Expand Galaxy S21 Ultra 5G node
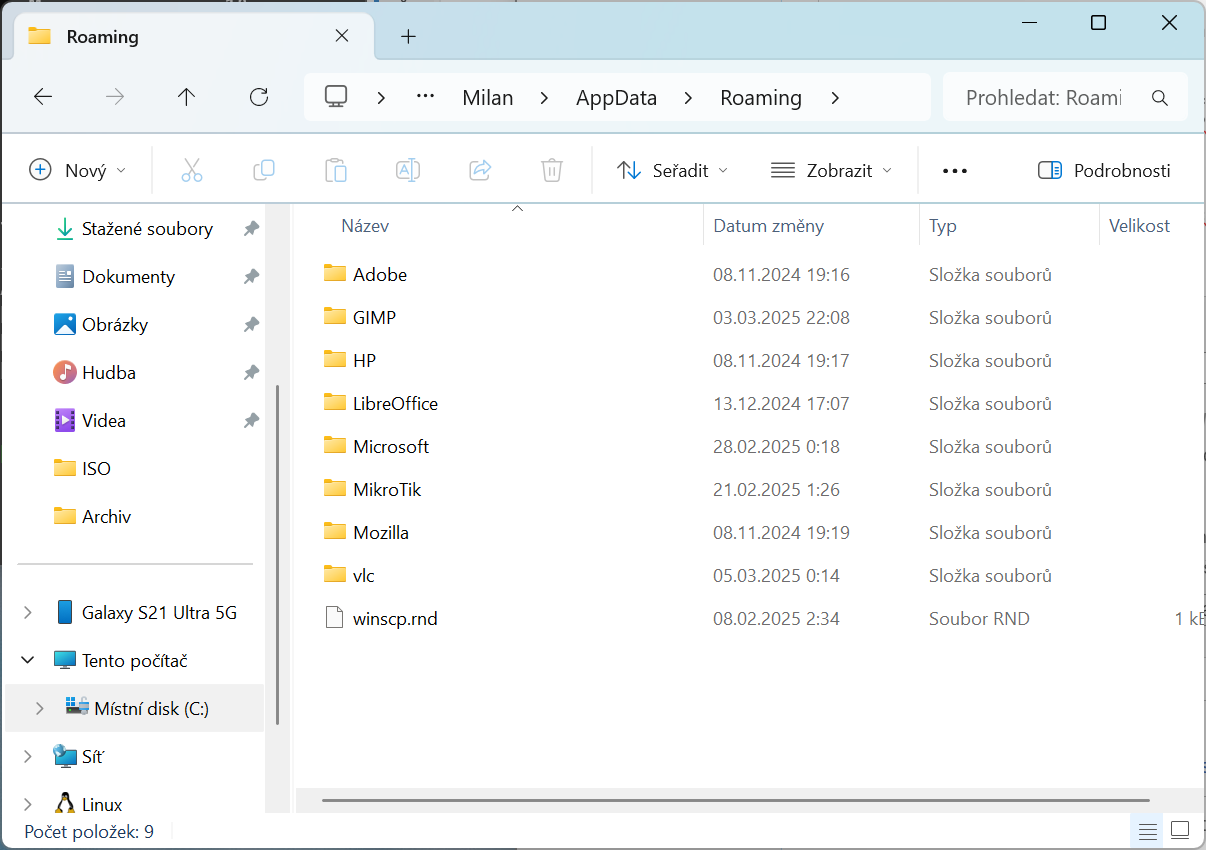 [28, 613]
